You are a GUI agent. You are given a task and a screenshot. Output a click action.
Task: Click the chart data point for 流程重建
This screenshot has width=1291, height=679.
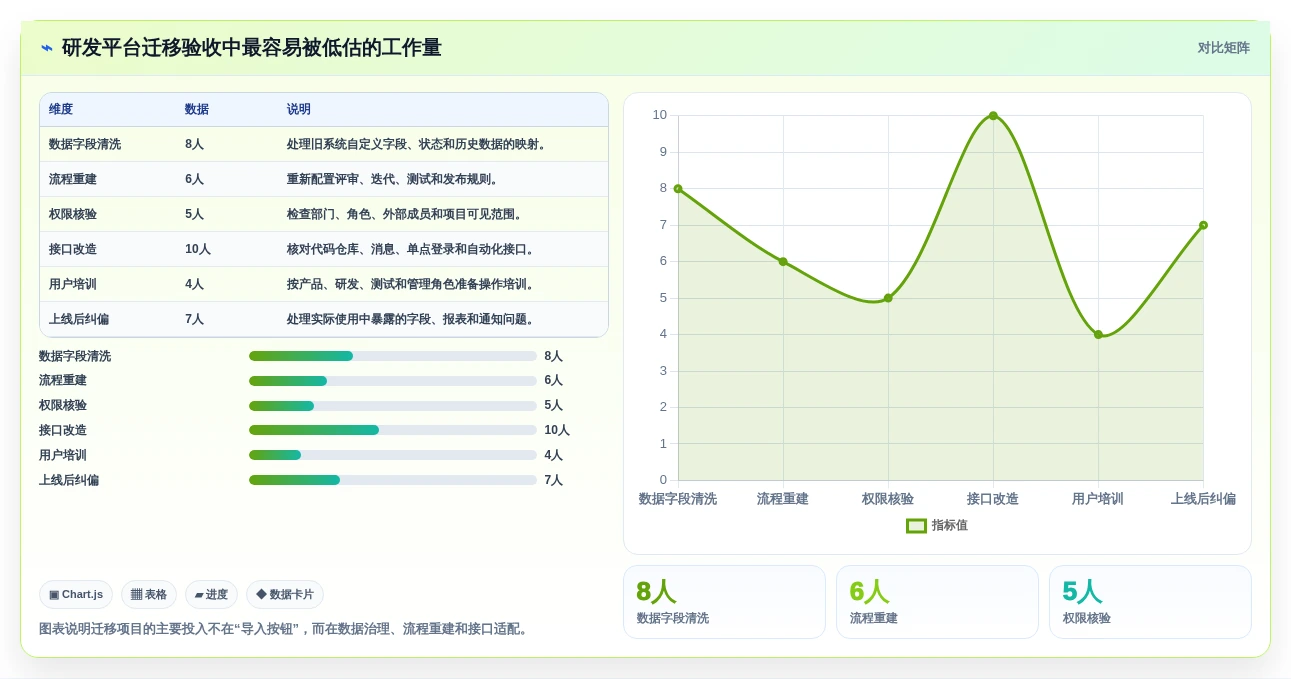point(783,262)
